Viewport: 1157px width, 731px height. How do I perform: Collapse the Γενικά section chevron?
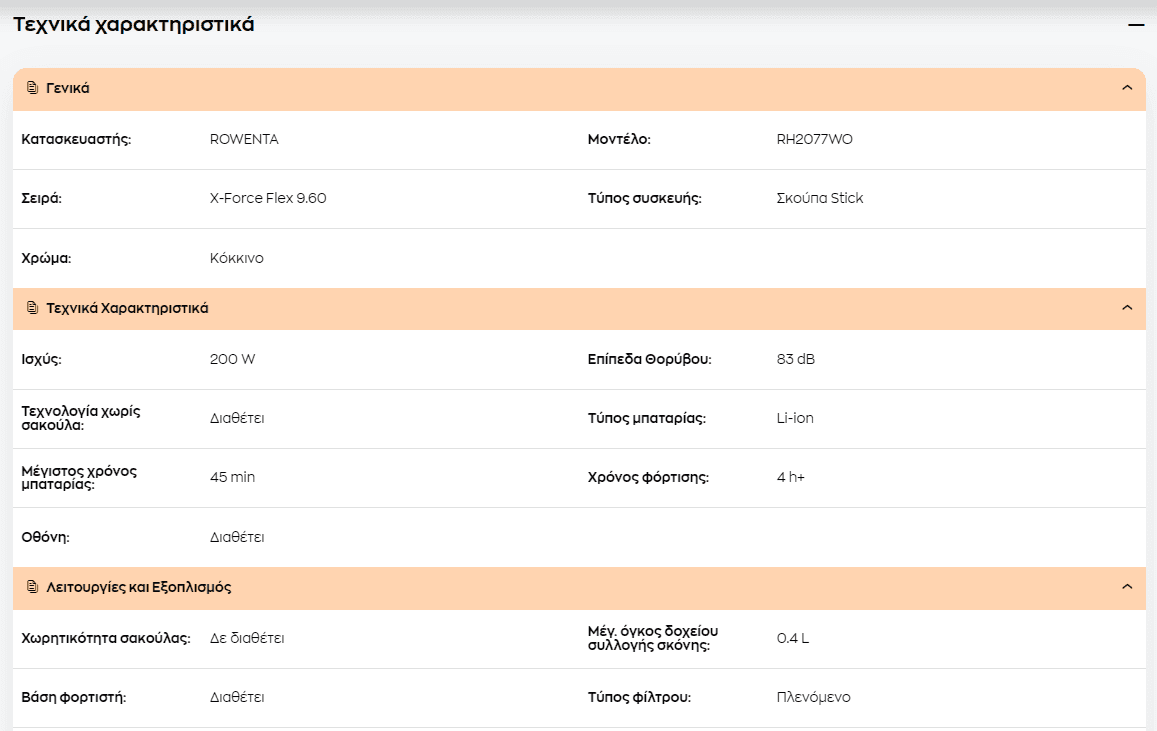point(1127,88)
